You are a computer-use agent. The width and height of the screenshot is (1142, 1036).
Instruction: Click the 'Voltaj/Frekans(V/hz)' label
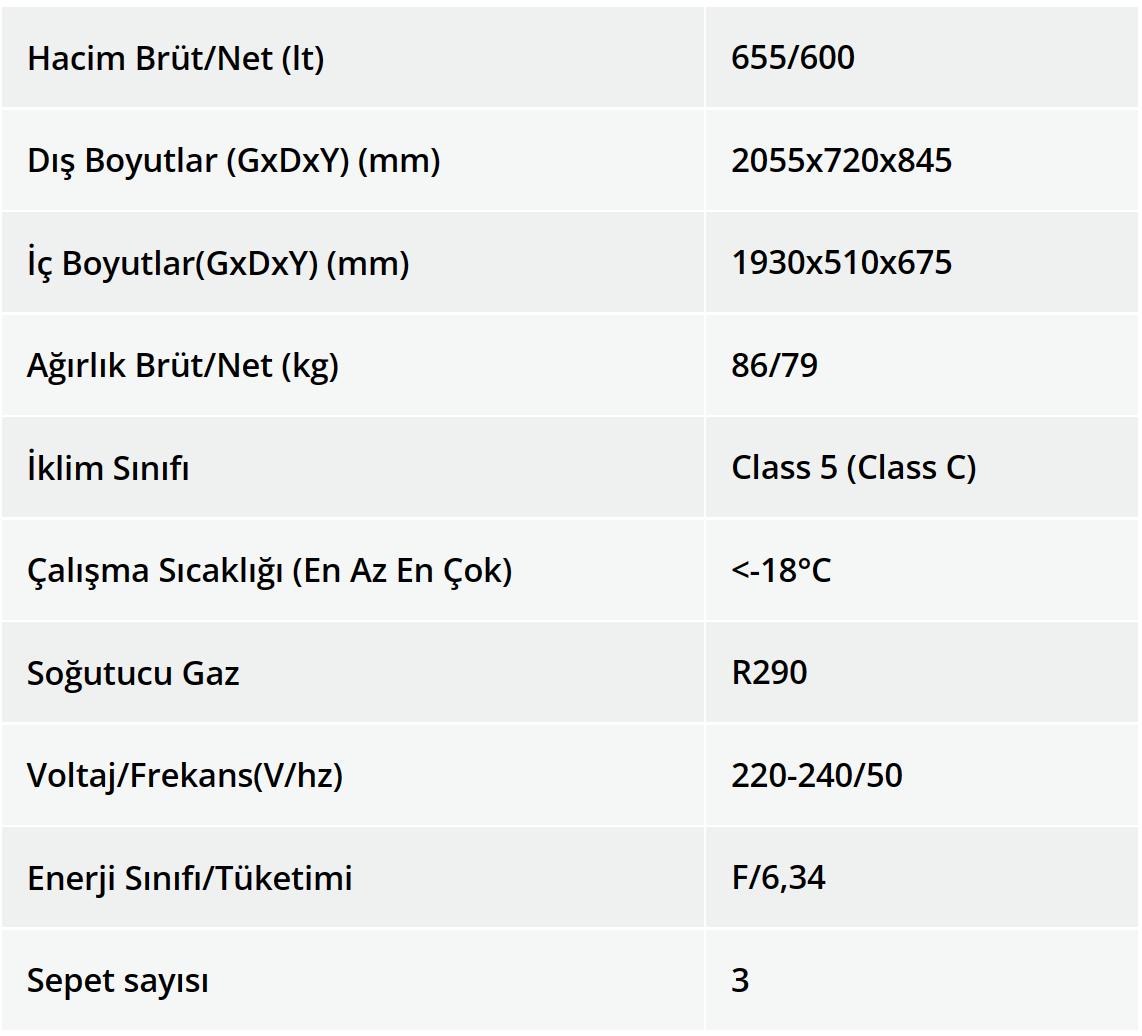tap(185, 776)
